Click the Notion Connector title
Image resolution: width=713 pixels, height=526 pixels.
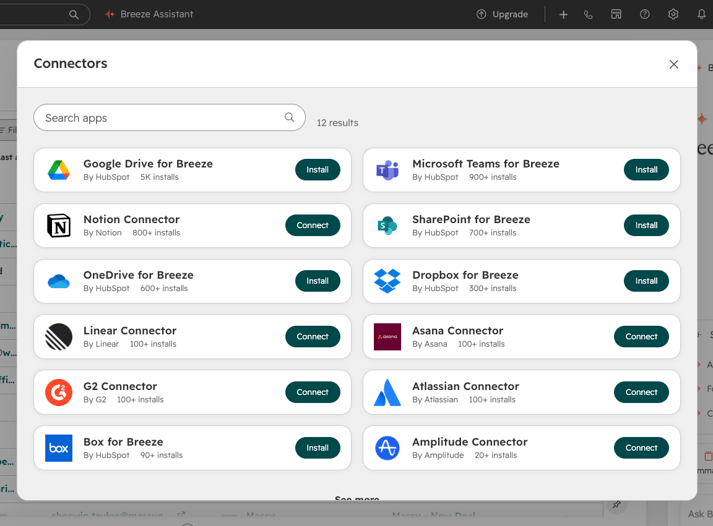(131, 219)
